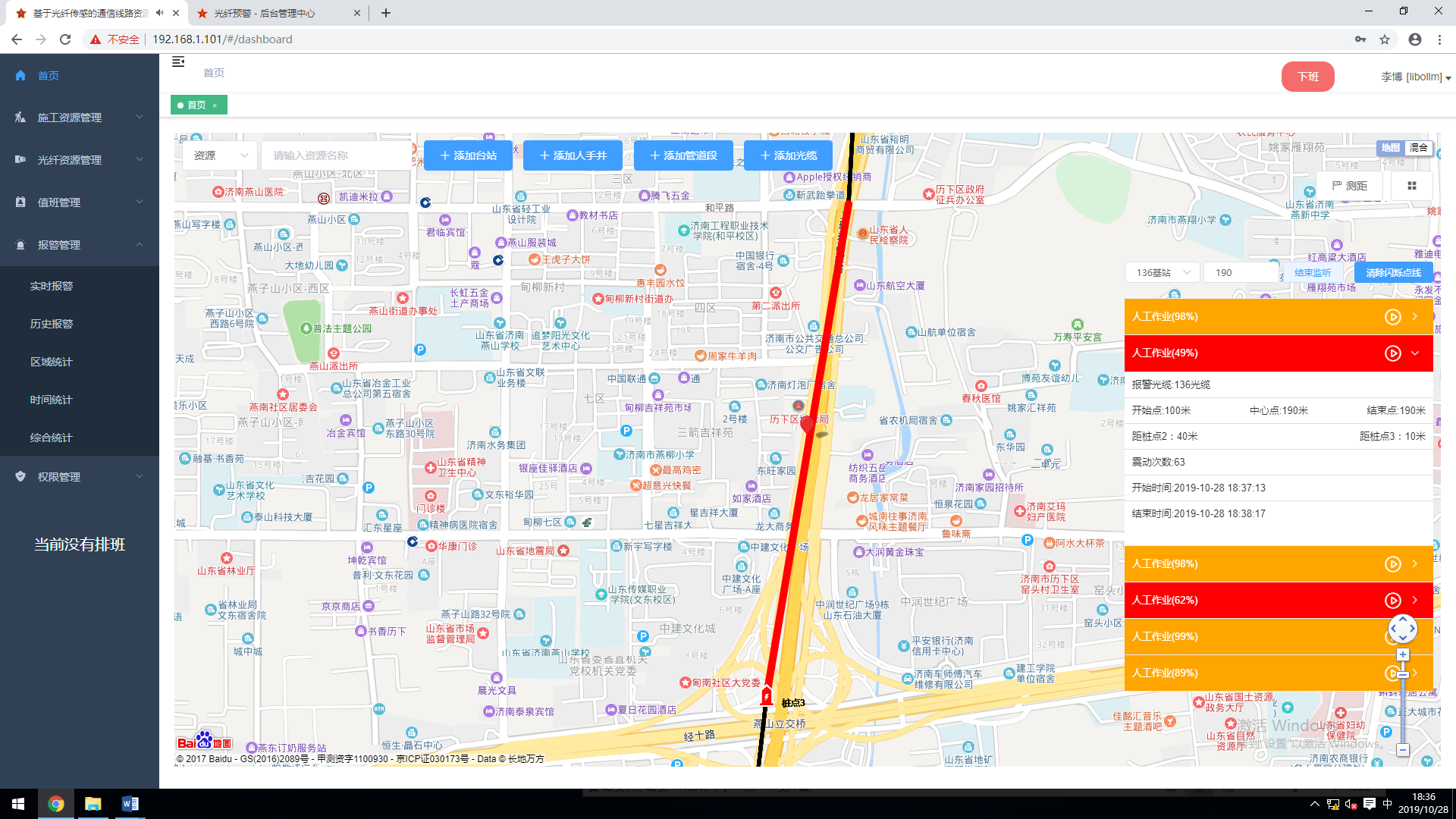Open Windows Start menu
The width and height of the screenshot is (1456, 819).
coord(18,804)
